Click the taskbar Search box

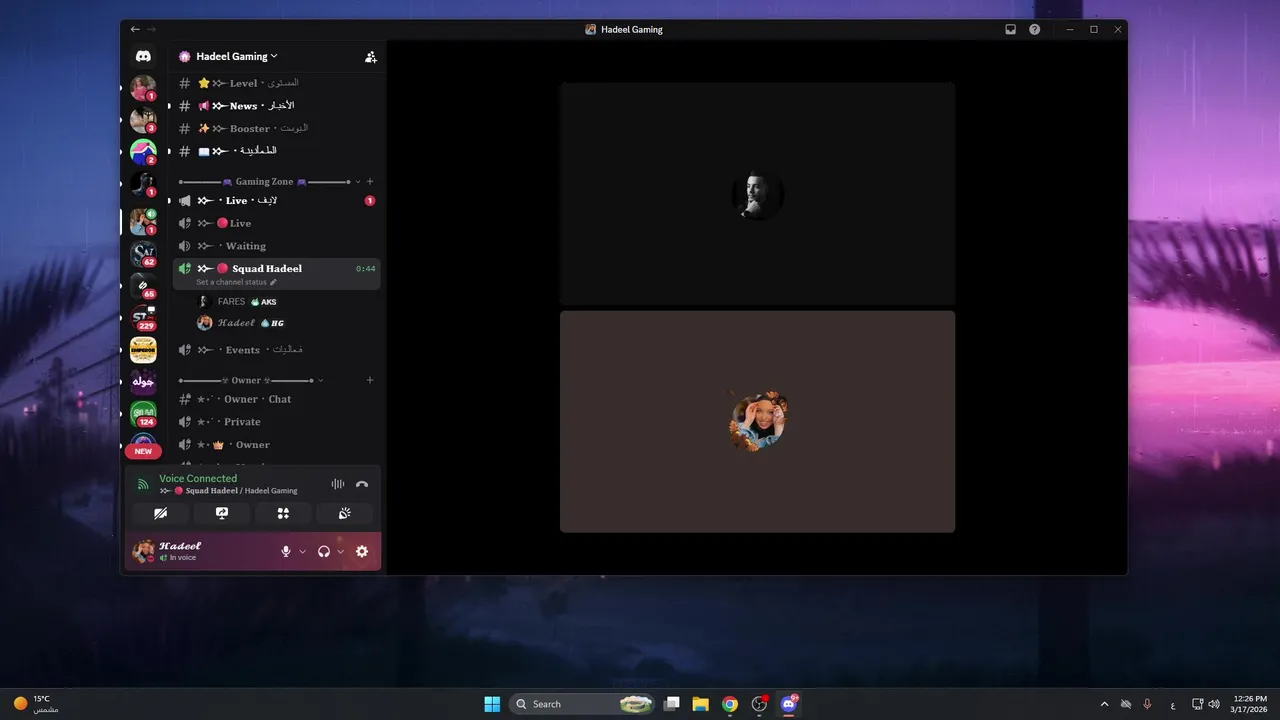click(x=583, y=704)
